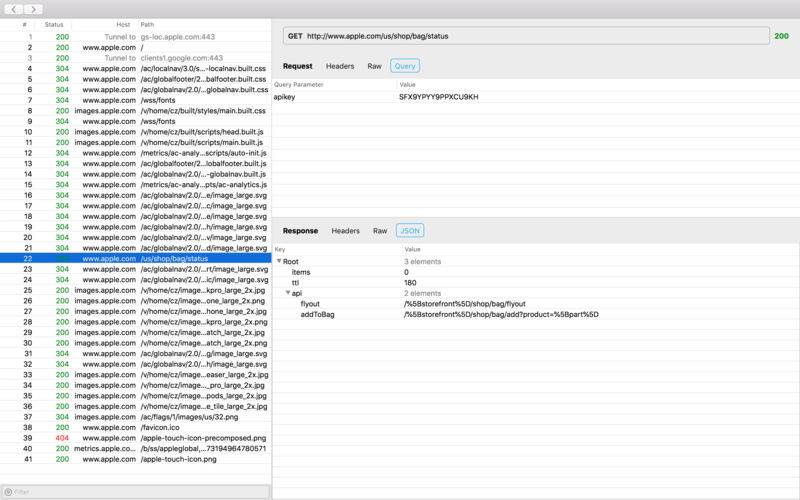The height and width of the screenshot is (500, 800).
Task: Select request 12 auto-init.js
Action: click(136, 153)
